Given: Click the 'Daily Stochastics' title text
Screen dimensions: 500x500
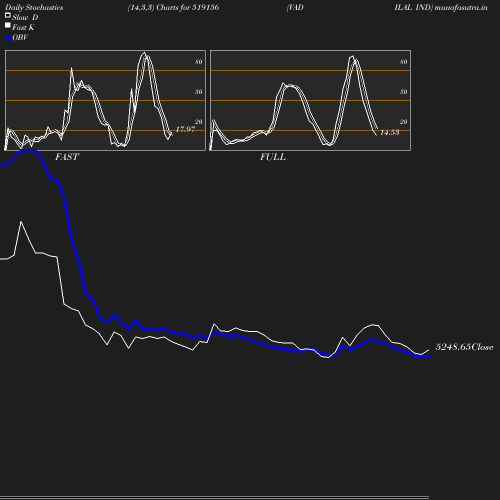Looking at the screenshot, I should (x=34, y=8).
